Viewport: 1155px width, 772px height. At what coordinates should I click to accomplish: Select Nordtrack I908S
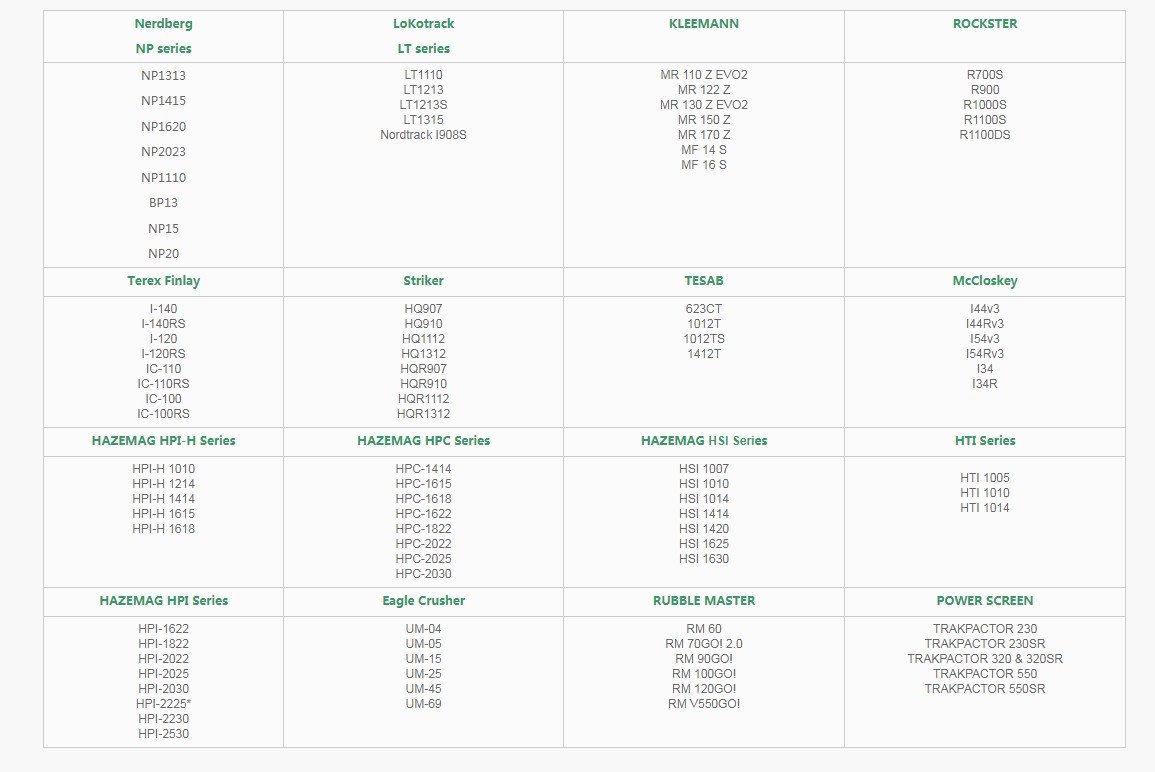[424, 135]
